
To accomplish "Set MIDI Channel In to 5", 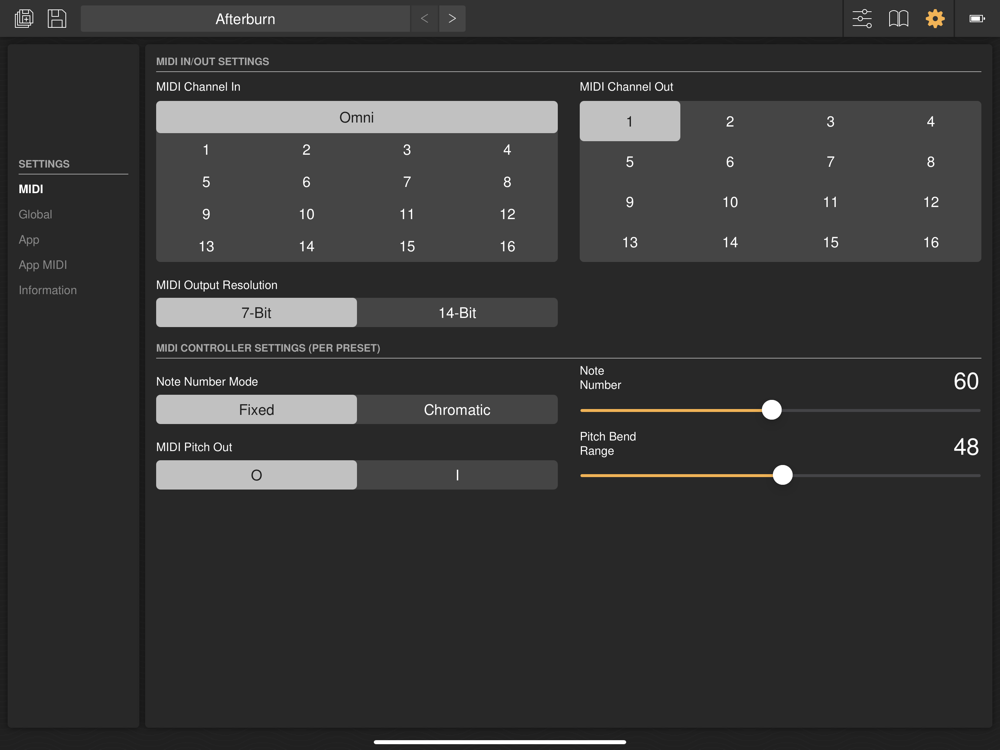I will click(206, 182).
